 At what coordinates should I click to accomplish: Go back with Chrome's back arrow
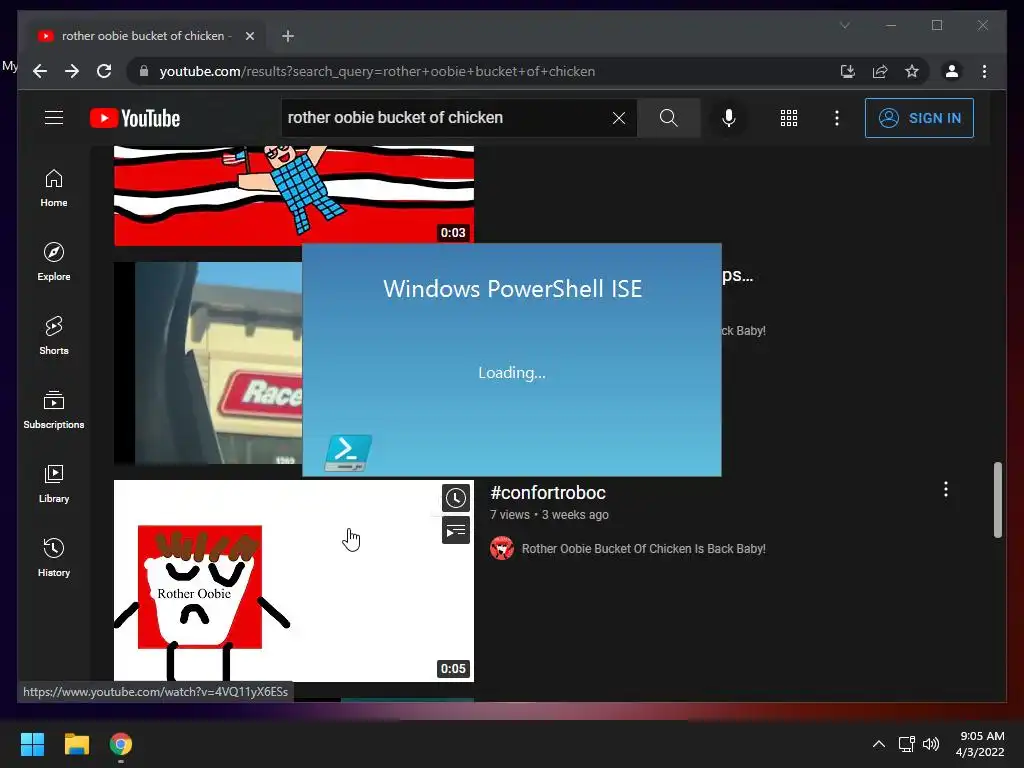click(x=40, y=71)
